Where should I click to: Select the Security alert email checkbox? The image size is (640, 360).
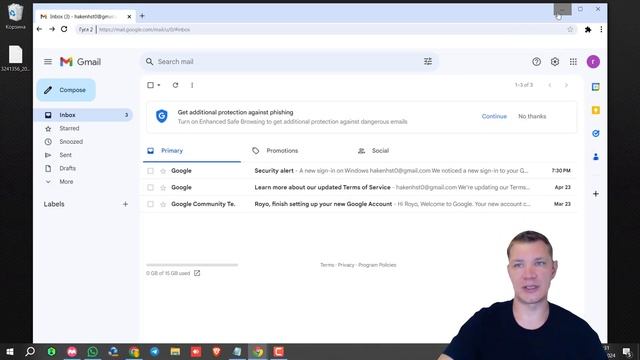[x=150, y=171]
